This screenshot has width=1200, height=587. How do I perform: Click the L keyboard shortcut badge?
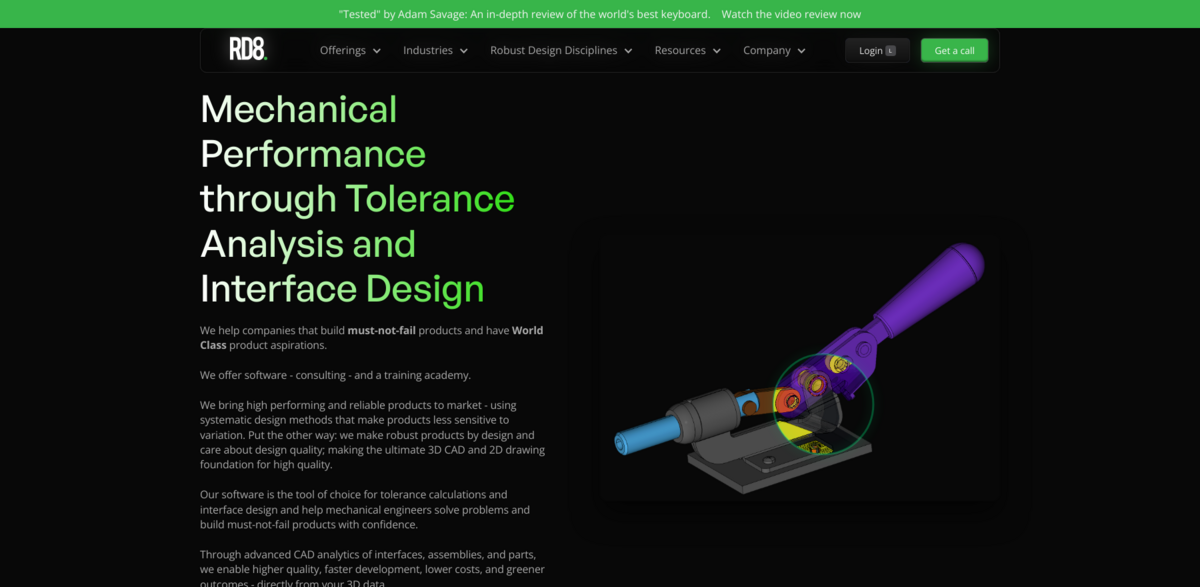click(892, 50)
